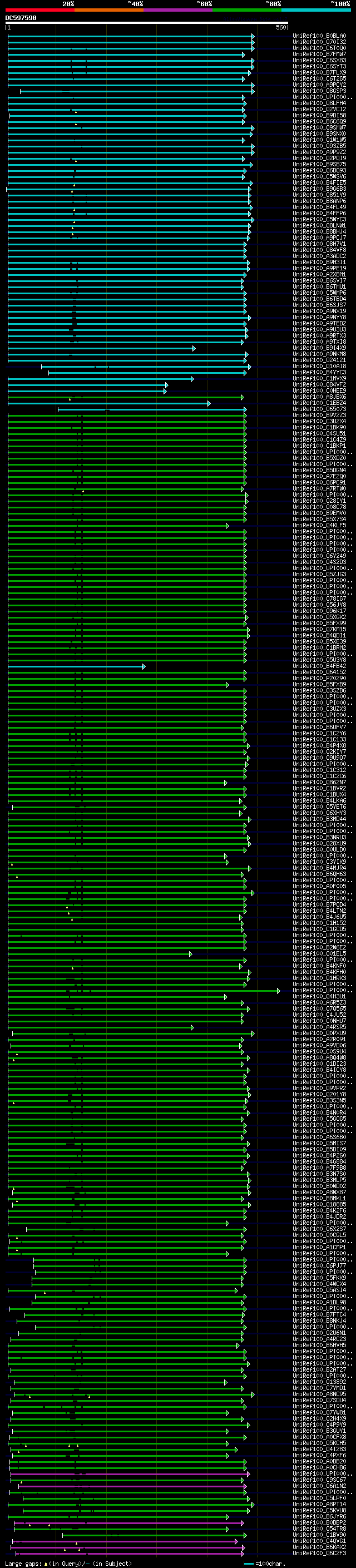Open hit UniRef100_P20290
The width and height of the screenshot is (356, 1568).
point(319,677)
